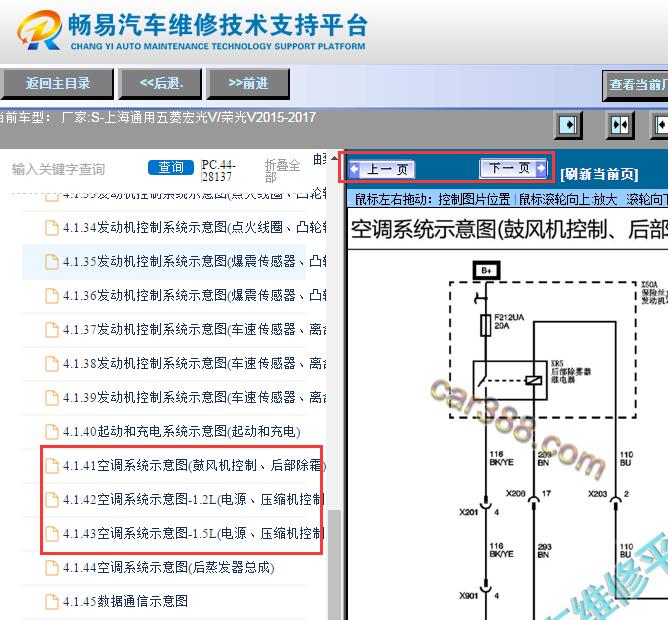The image size is (668, 620).
Task: Go back with <<后退 button
Action: 161,84
